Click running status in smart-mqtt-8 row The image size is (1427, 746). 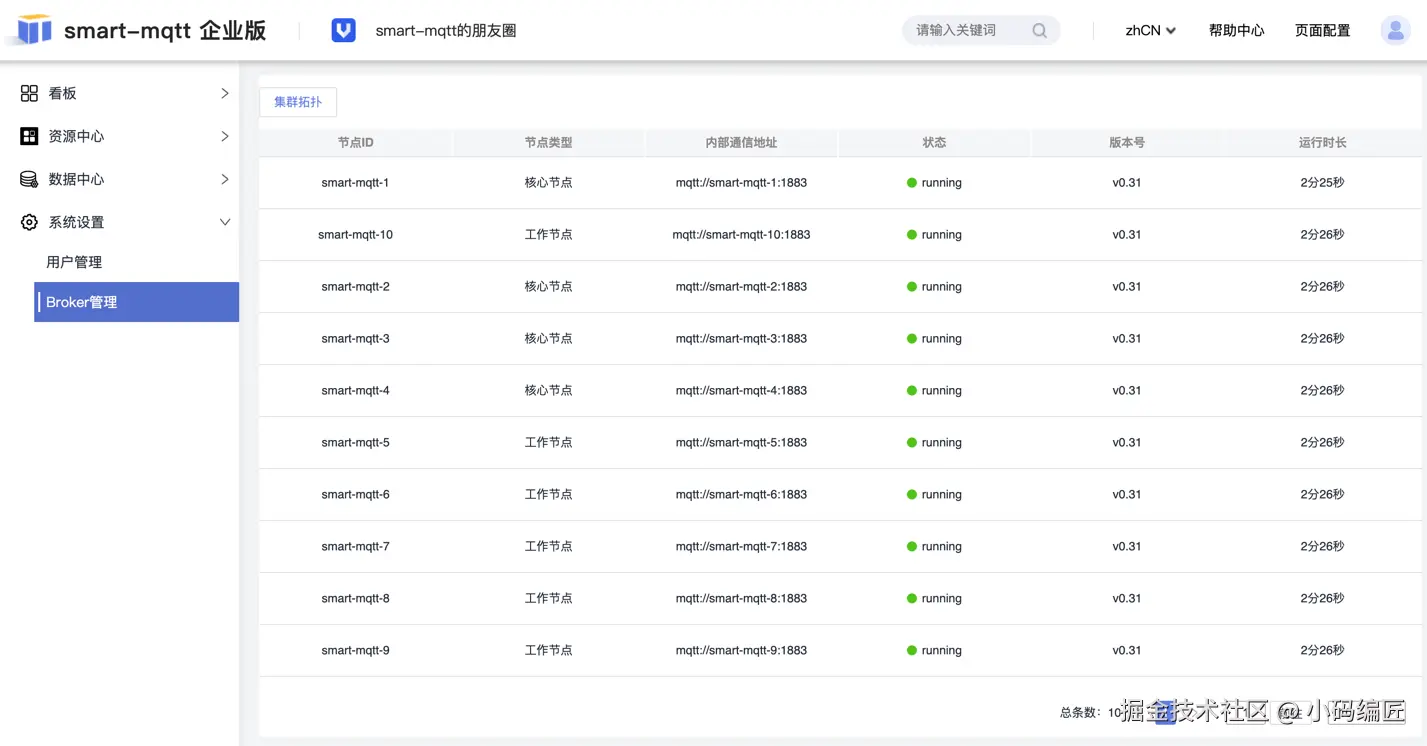click(x=941, y=599)
